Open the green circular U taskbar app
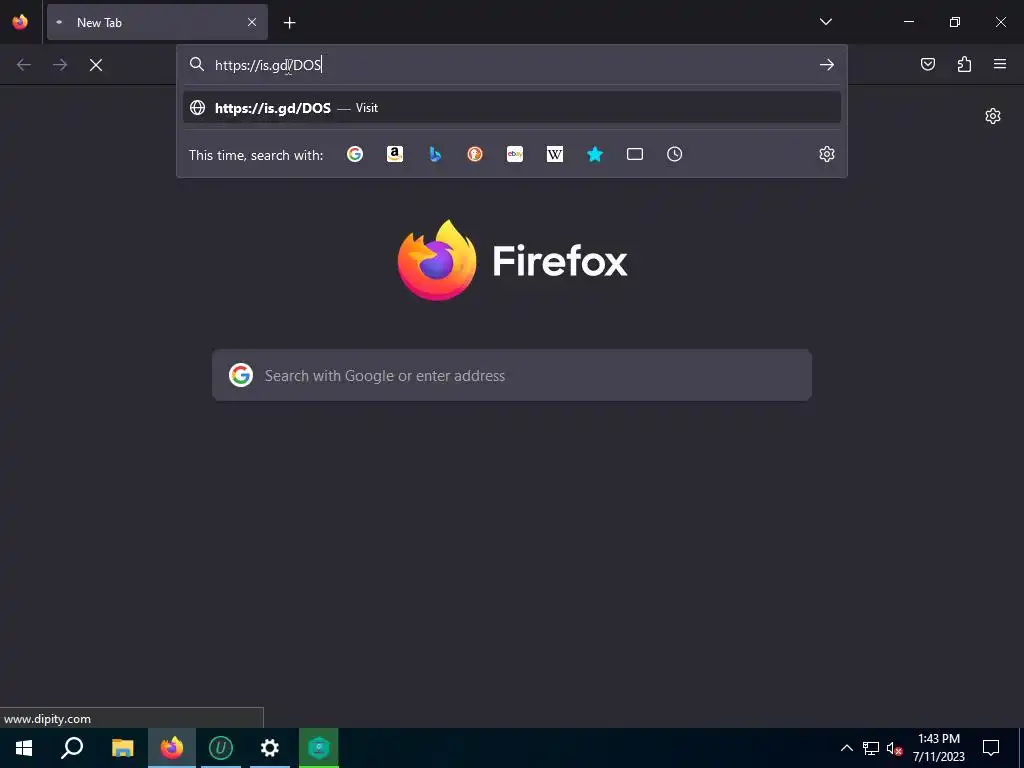This screenshot has height=768, width=1024. [221, 748]
